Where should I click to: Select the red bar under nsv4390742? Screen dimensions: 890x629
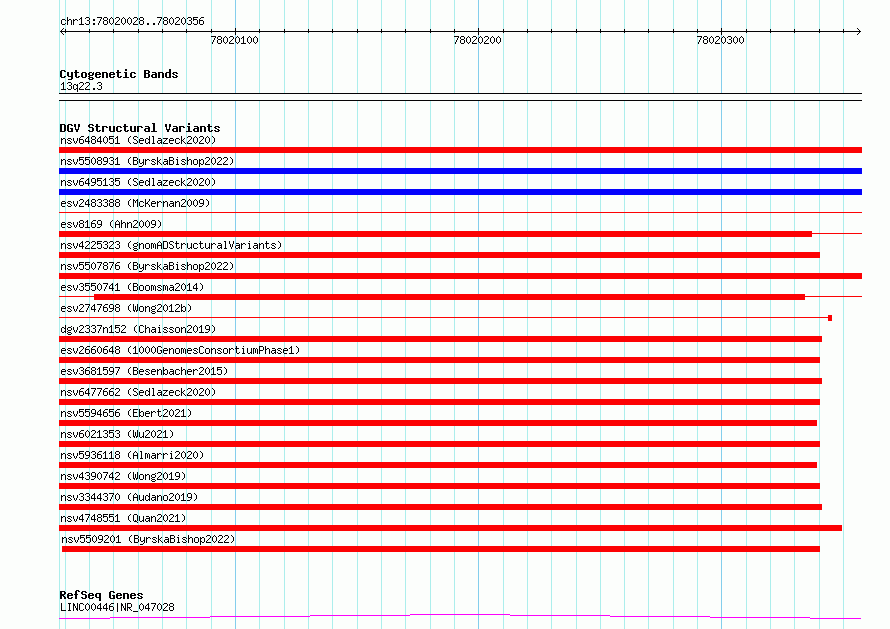tap(439, 486)
